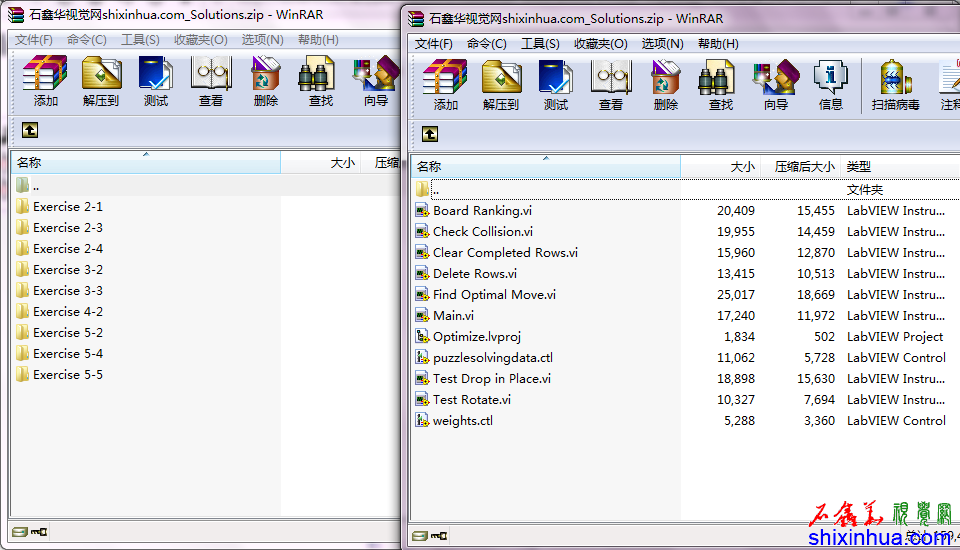Select the weights.ctl file entry
This screenshot has height=550, width=960.
[x=462, y=421]
